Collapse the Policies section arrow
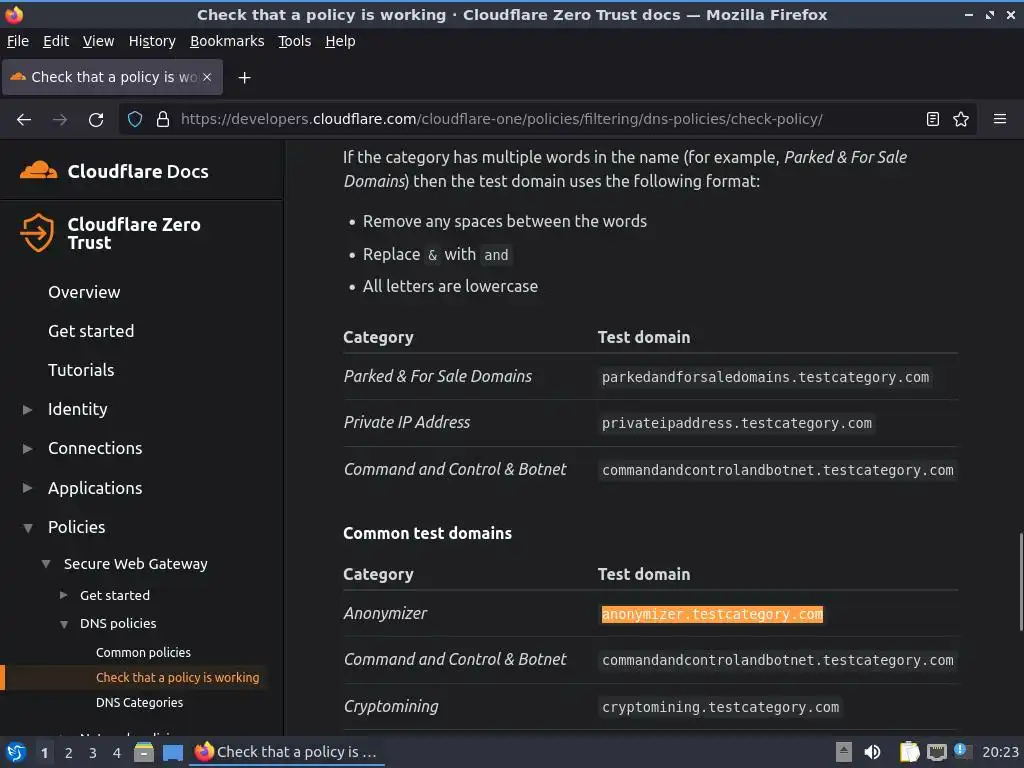Image resolution: width=1024 pixels, height=768 pixels. [x=27, y=528]
